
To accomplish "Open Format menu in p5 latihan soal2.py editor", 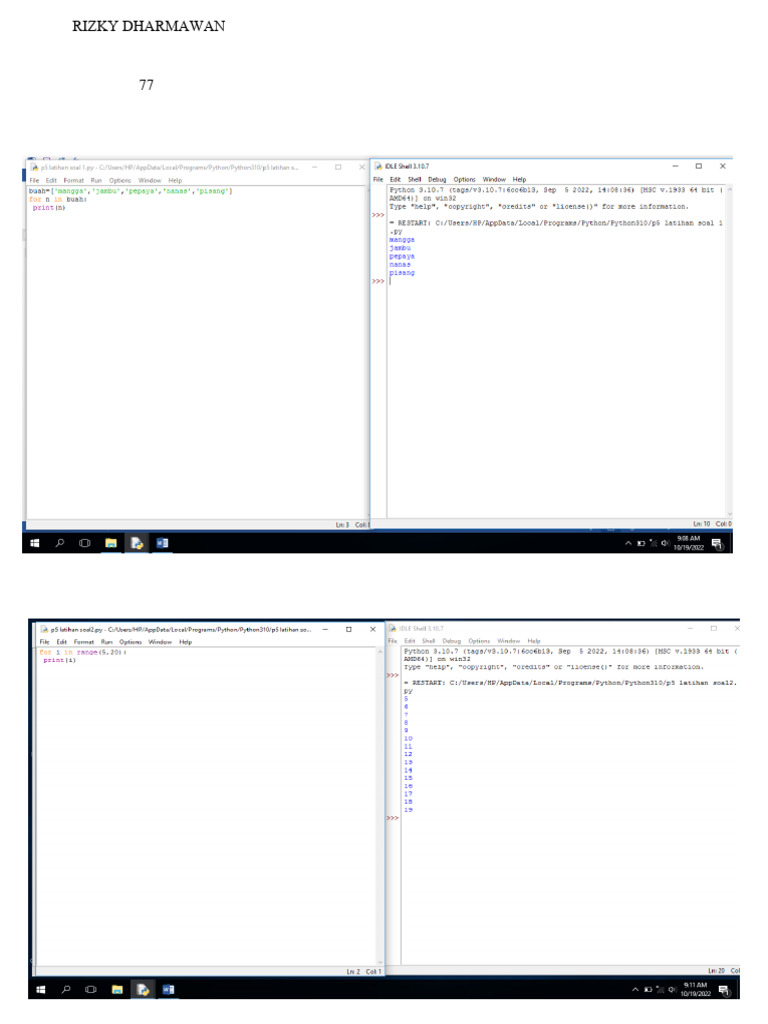I will coord(84,642).
